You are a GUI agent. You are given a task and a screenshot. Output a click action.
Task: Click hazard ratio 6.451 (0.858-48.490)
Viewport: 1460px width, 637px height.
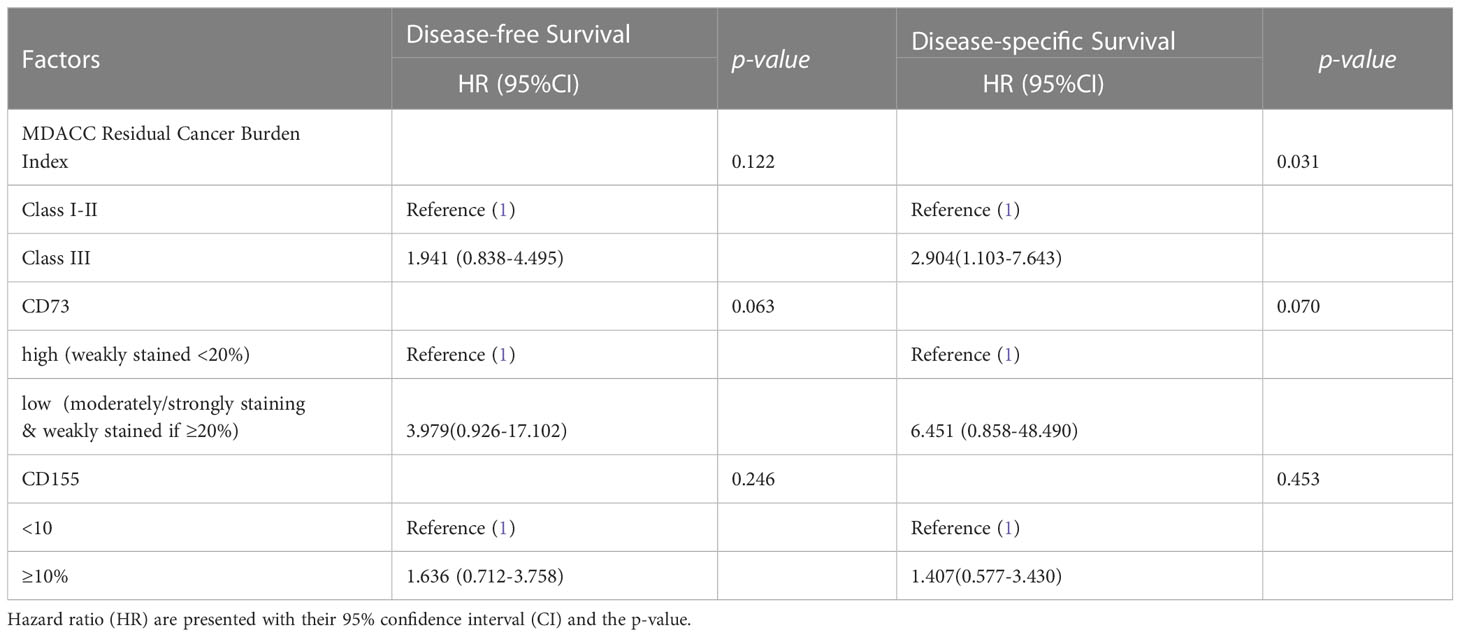(994, 429)
